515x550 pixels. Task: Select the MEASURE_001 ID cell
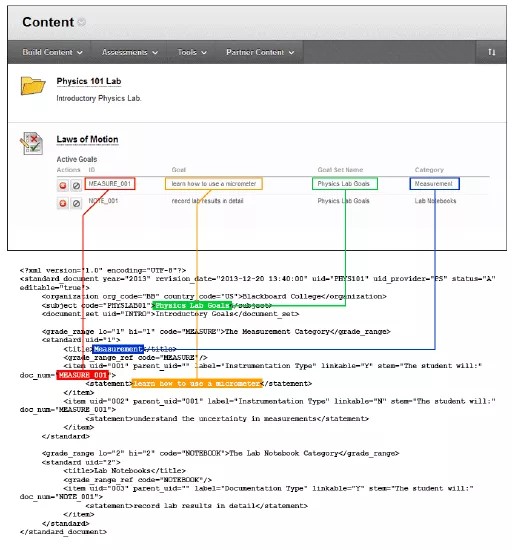(x=109, y=183)
